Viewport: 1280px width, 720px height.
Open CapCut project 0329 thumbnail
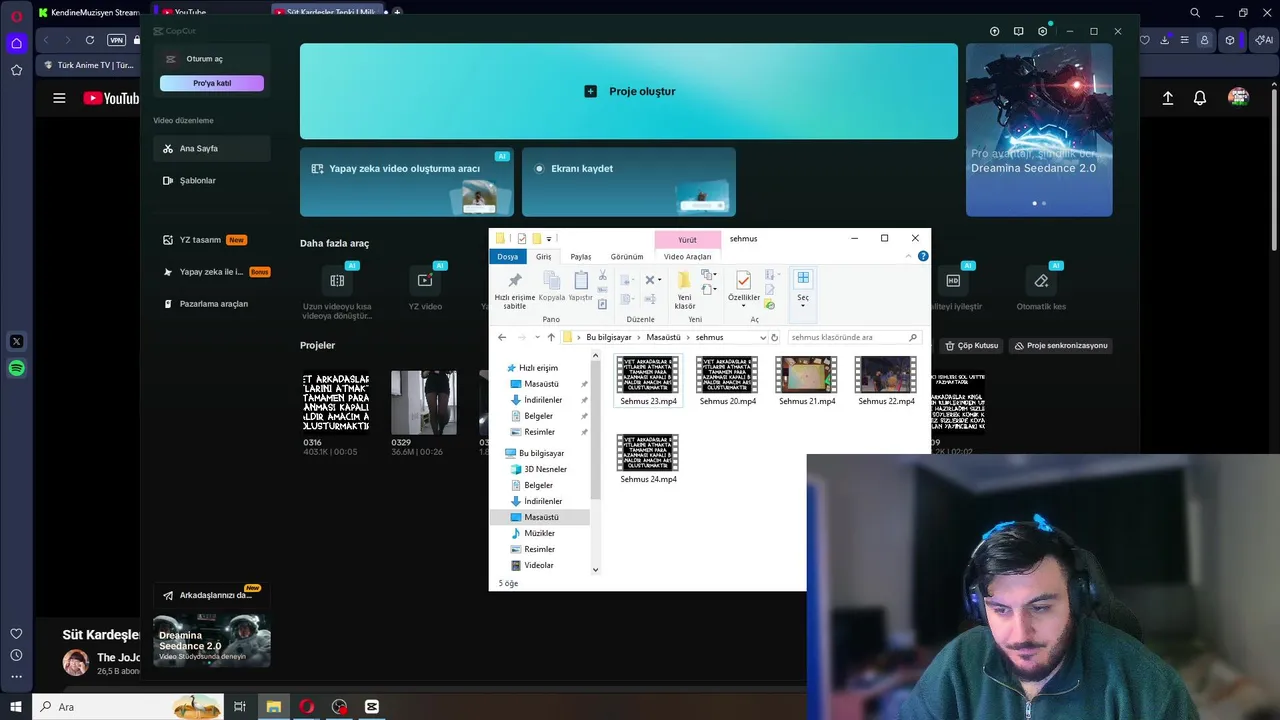(424, 402)
